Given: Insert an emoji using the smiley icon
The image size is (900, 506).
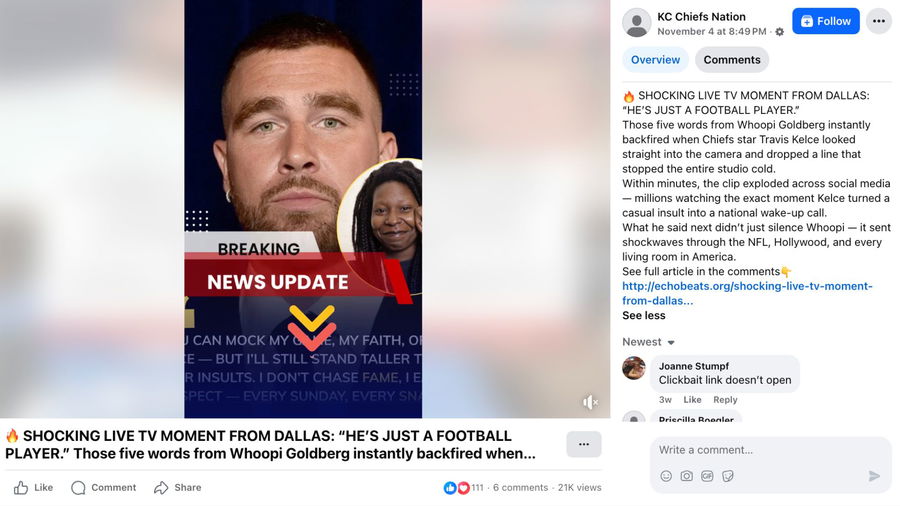Looking at the screenshot, I should (666, 476).
